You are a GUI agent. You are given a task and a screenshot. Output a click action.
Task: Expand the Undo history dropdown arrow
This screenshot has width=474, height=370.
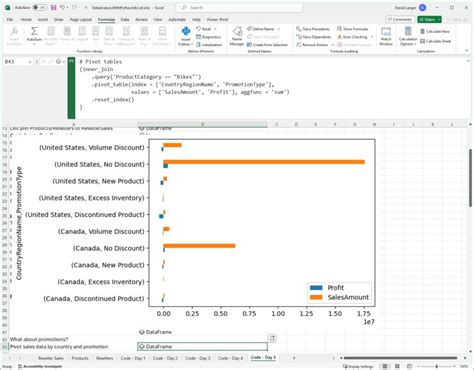67,7
